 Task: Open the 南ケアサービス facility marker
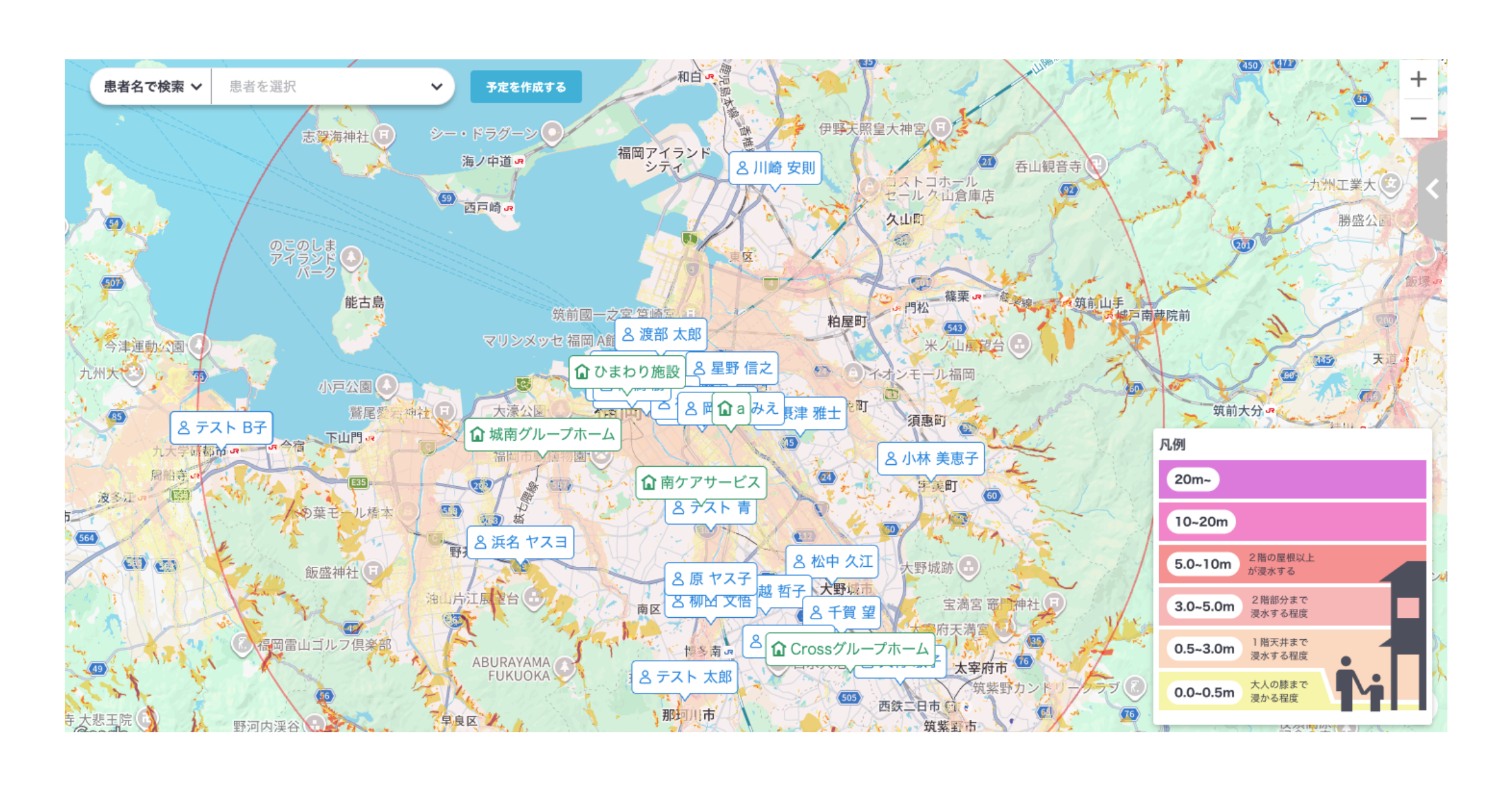(x=701, y=482)
